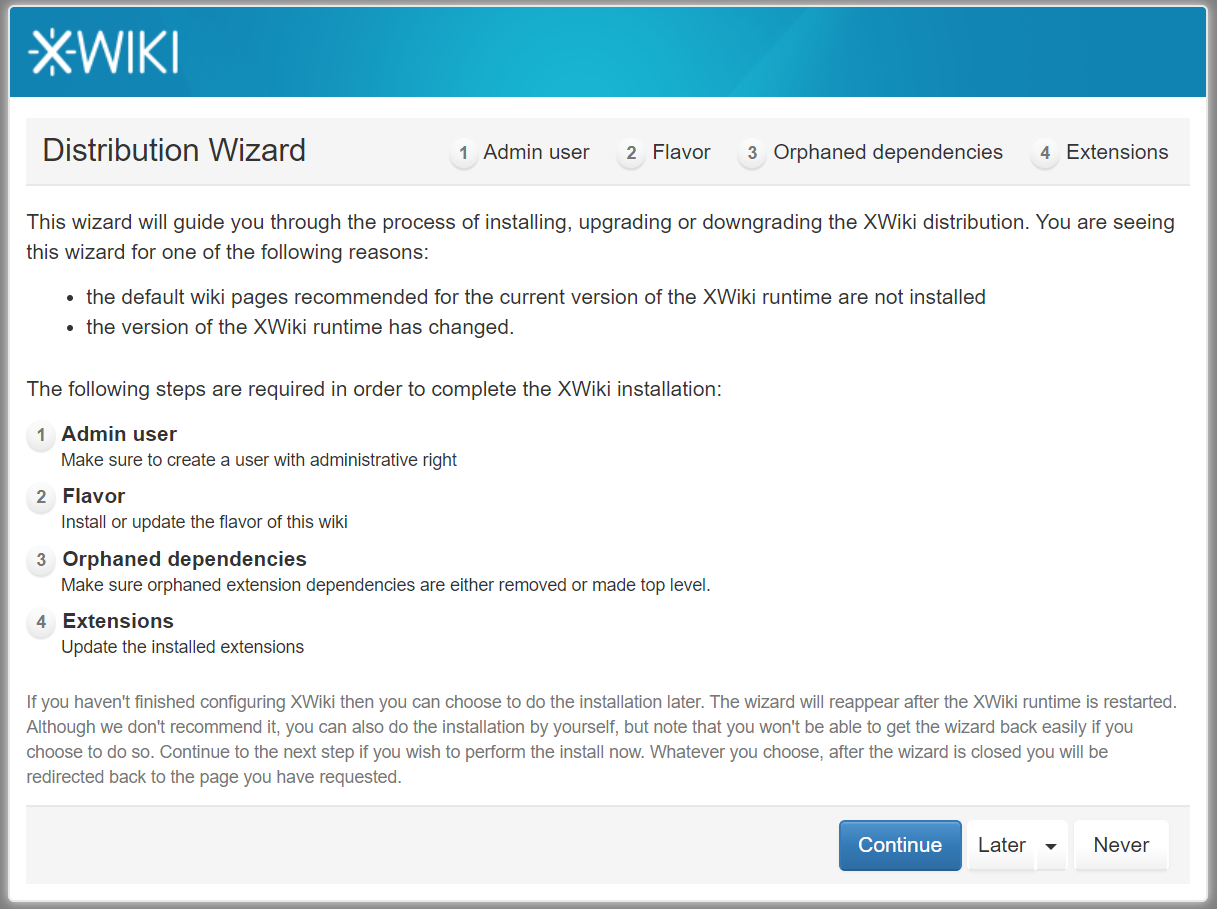Screen dimensions: 1217x909
Task: Click the bold Flavor list heading
Action: [x=94, y=496]
